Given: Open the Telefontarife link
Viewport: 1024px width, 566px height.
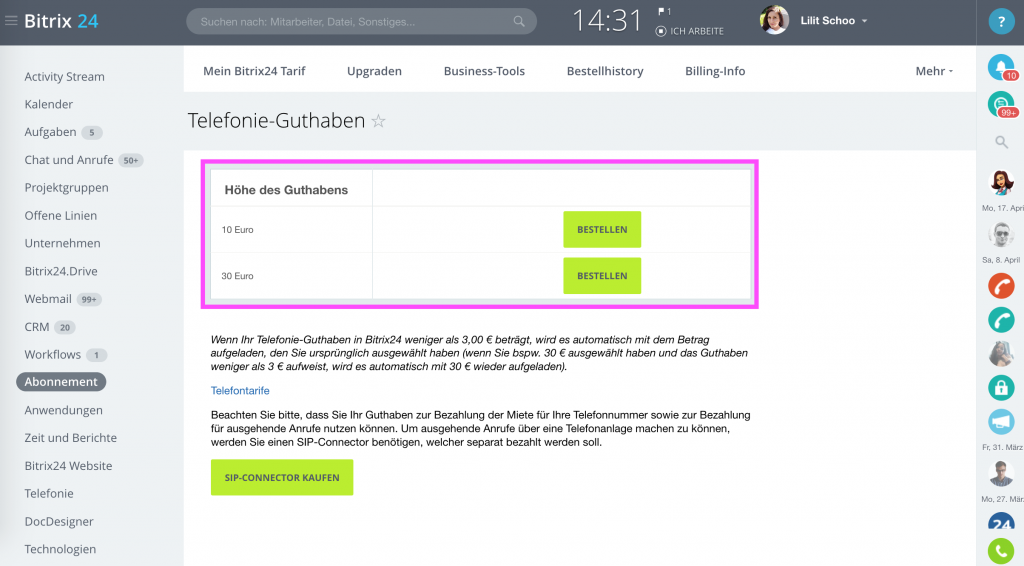Looking at the screenshot, I should coord(240,390).
